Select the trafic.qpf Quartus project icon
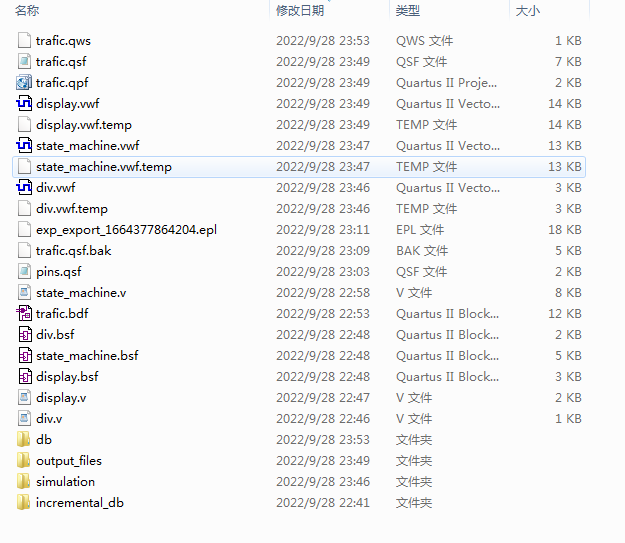 tap(24, 83)
